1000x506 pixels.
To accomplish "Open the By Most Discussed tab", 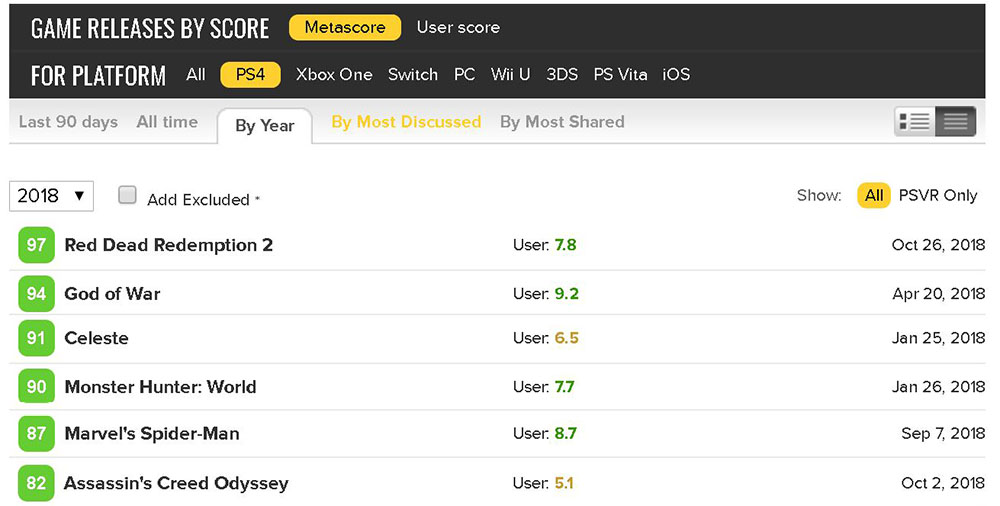I will tap(406, 122).
